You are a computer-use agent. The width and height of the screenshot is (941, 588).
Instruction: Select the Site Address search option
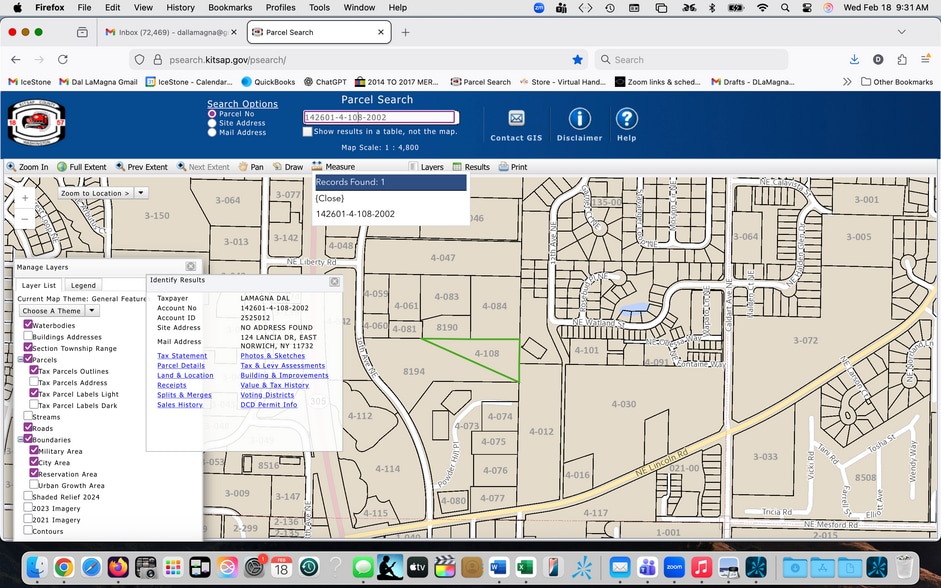tap(211, 123)
